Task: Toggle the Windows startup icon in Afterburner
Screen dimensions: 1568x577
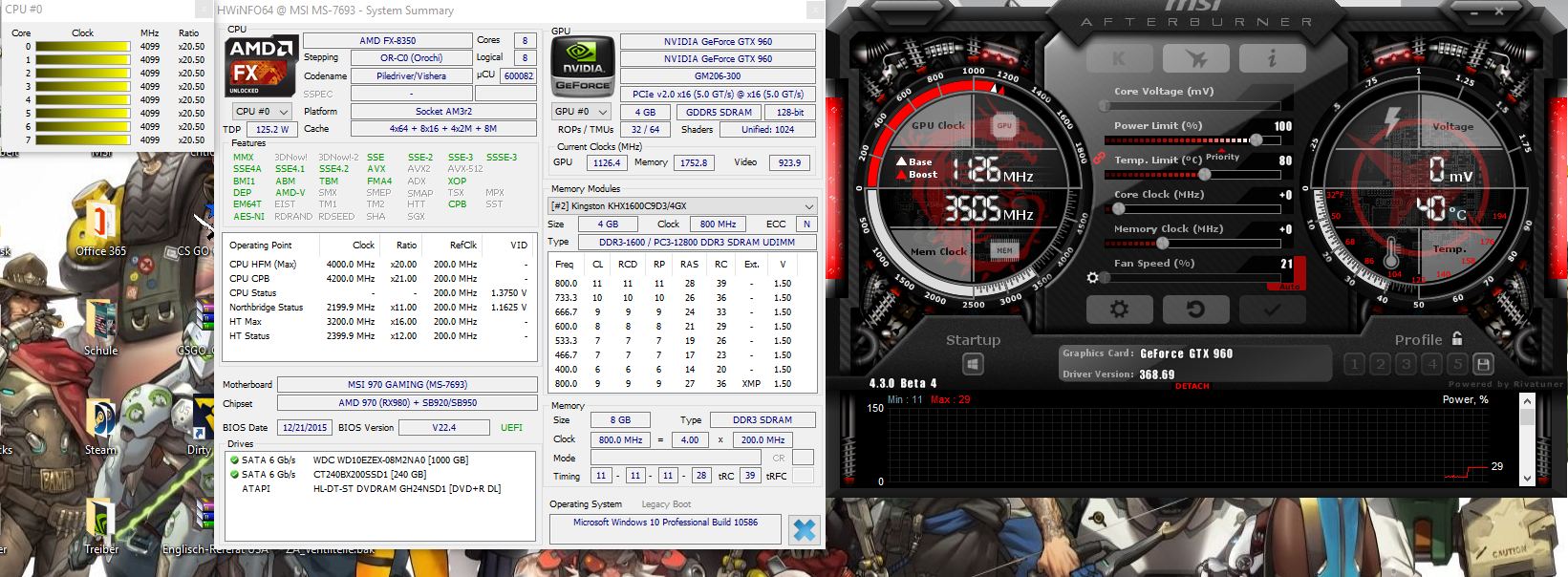Action: click(x=973, y=364)
